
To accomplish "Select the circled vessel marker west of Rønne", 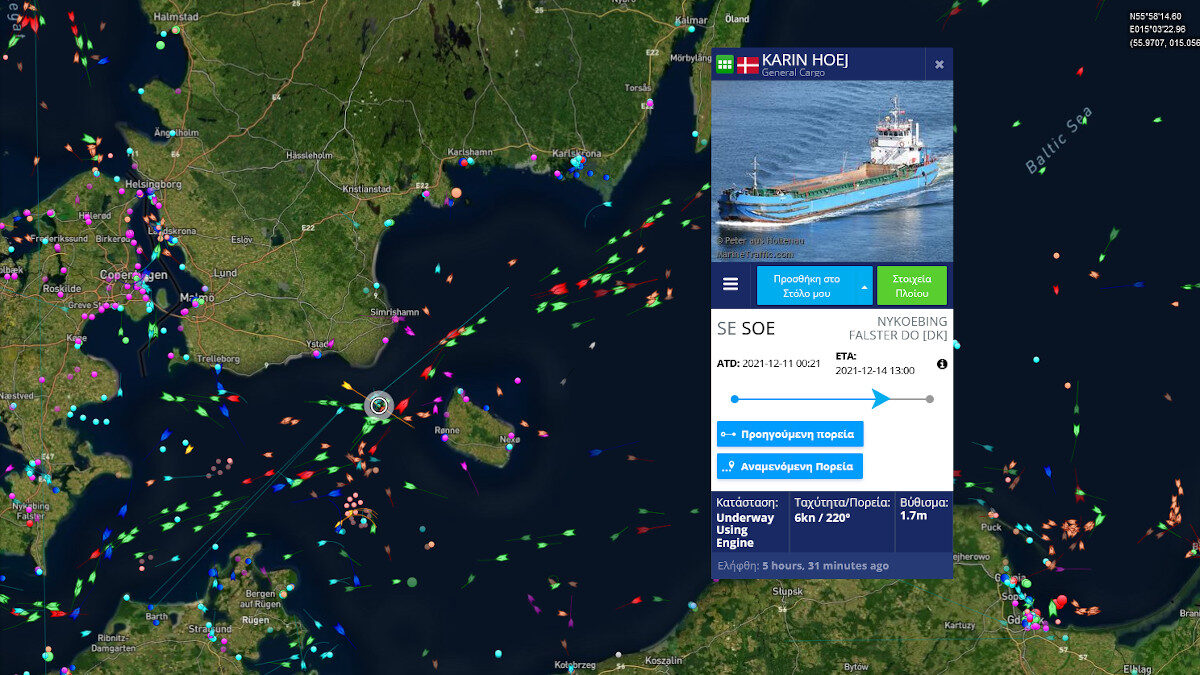I will point(378,405).
